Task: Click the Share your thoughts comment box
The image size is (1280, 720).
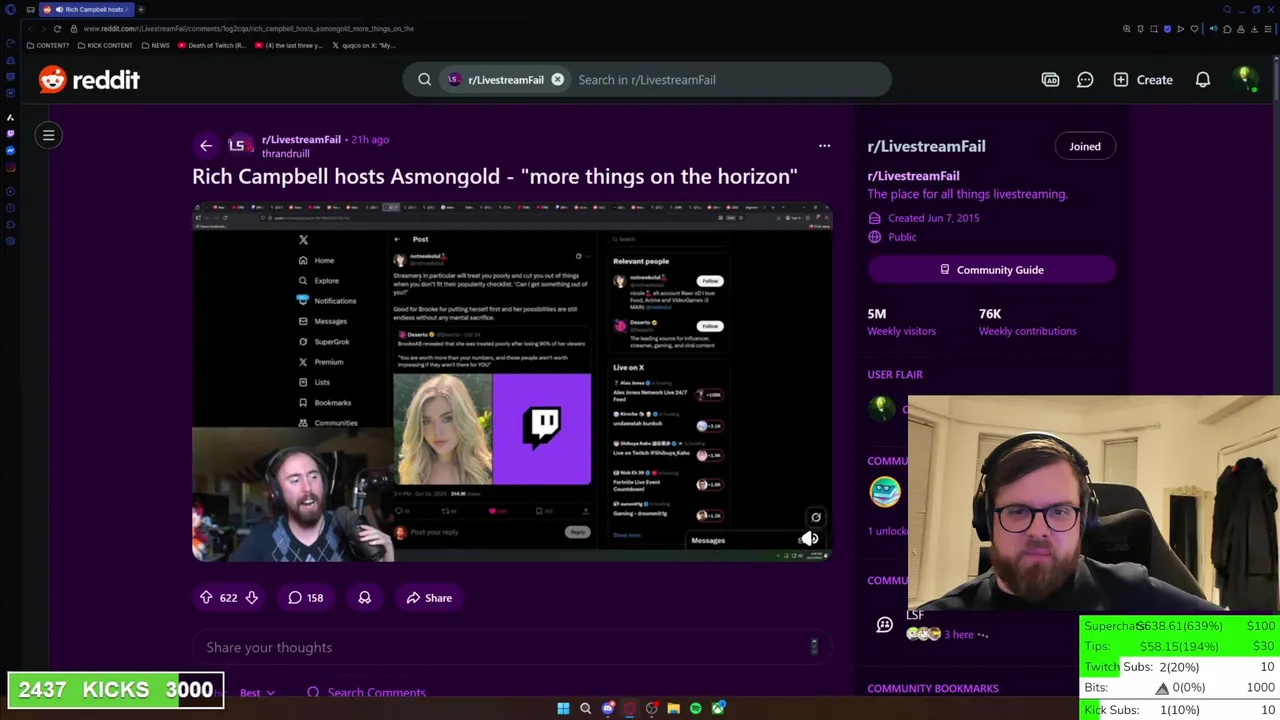Action: (x=511, y=648)
